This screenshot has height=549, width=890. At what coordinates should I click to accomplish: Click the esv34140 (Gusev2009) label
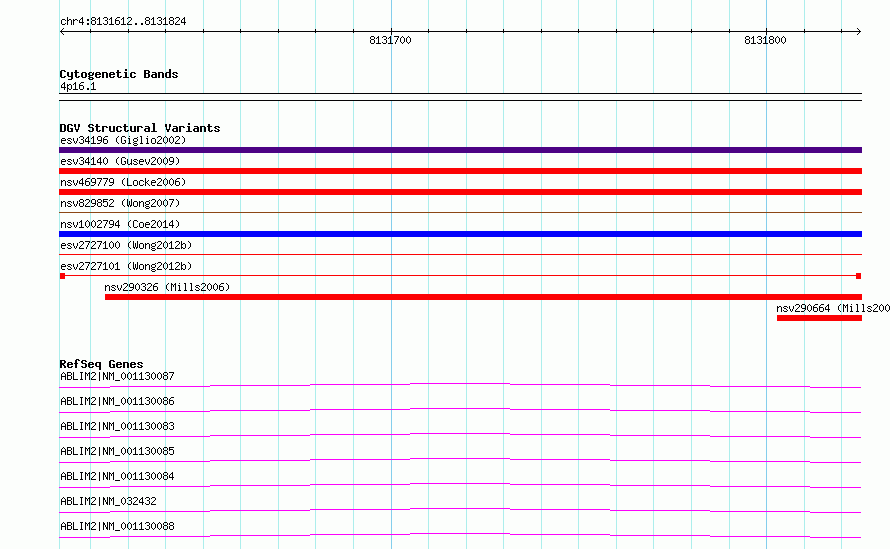(x=120, y=161)
